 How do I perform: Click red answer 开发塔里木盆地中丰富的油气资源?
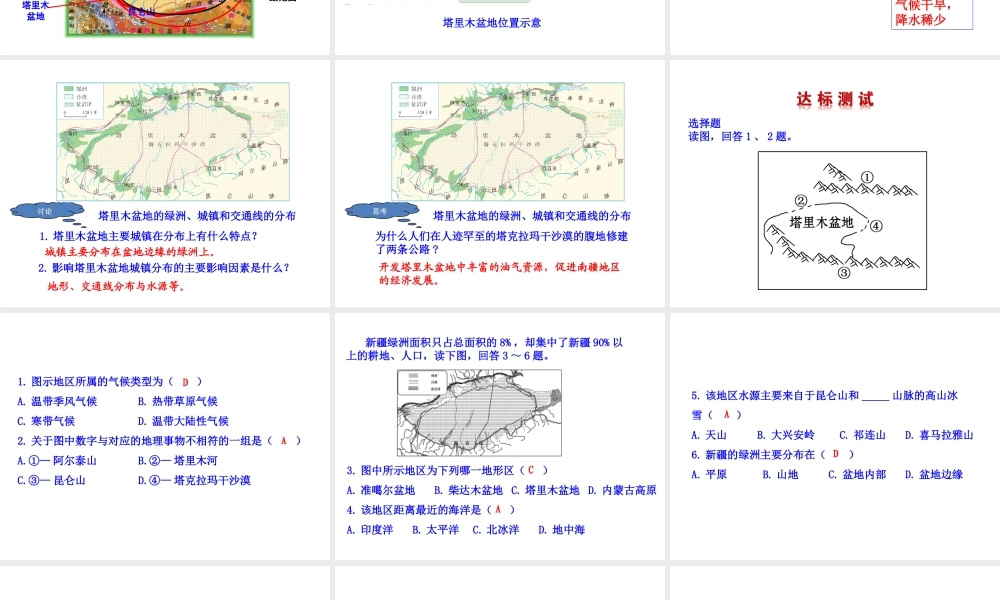(x=499, y=274)
